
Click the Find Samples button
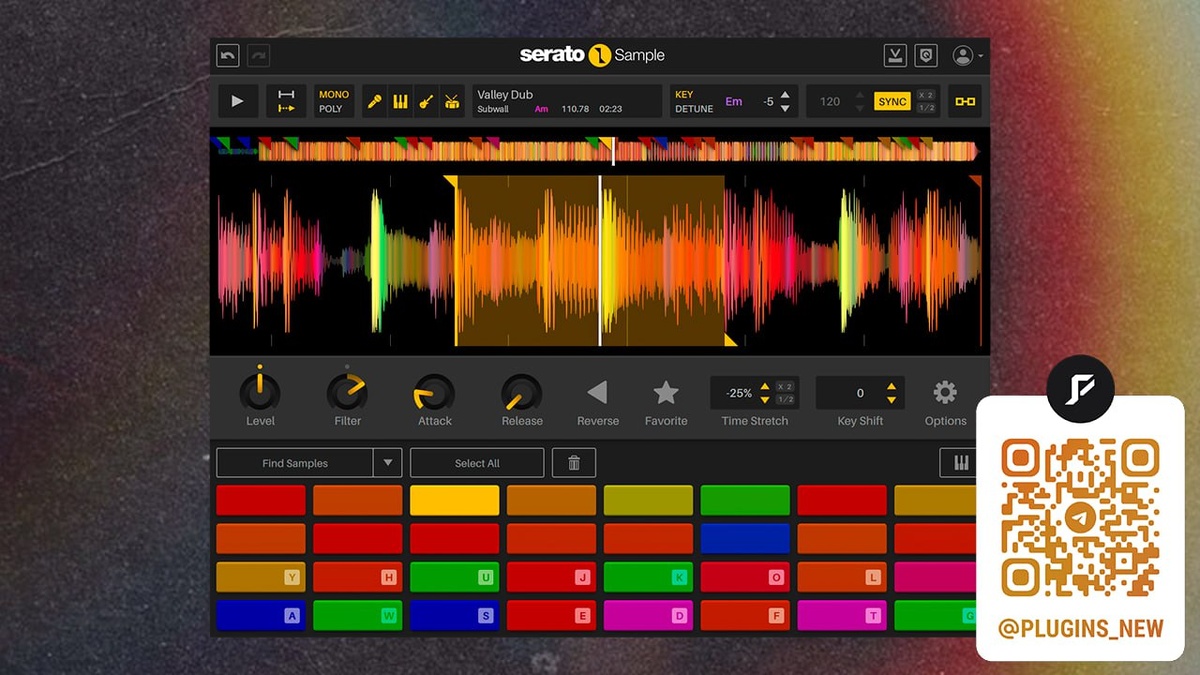click(x=294, y=463)
